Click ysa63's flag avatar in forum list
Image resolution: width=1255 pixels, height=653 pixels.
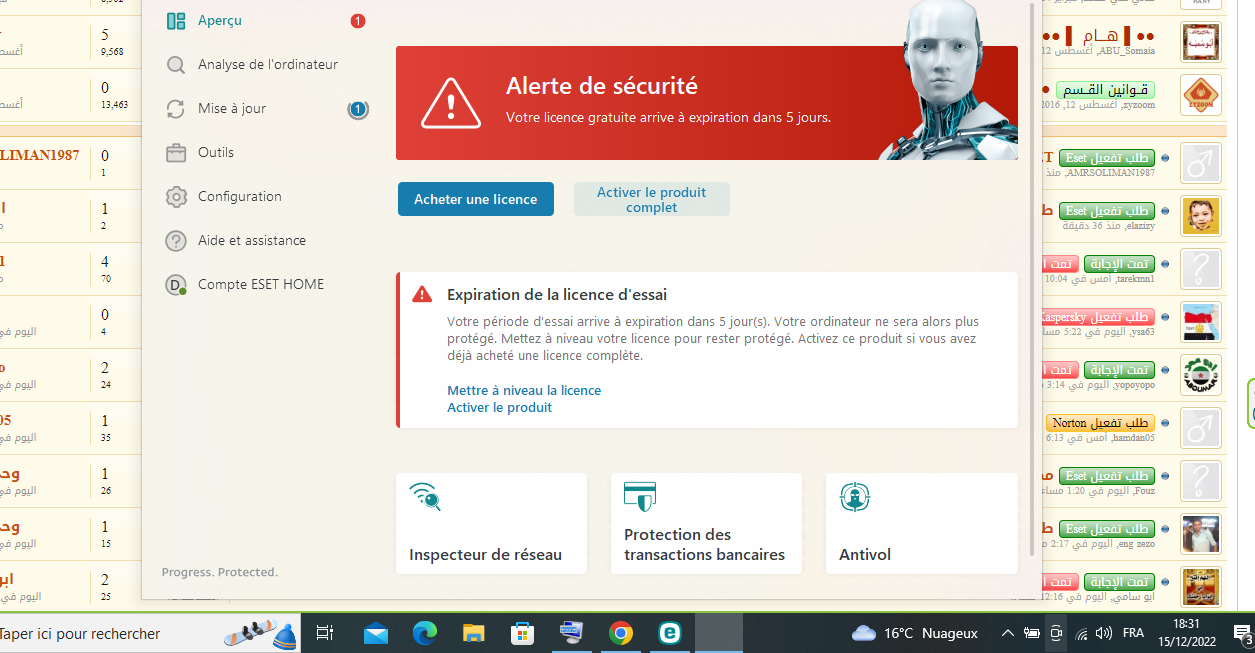(x=1200, y=322)
